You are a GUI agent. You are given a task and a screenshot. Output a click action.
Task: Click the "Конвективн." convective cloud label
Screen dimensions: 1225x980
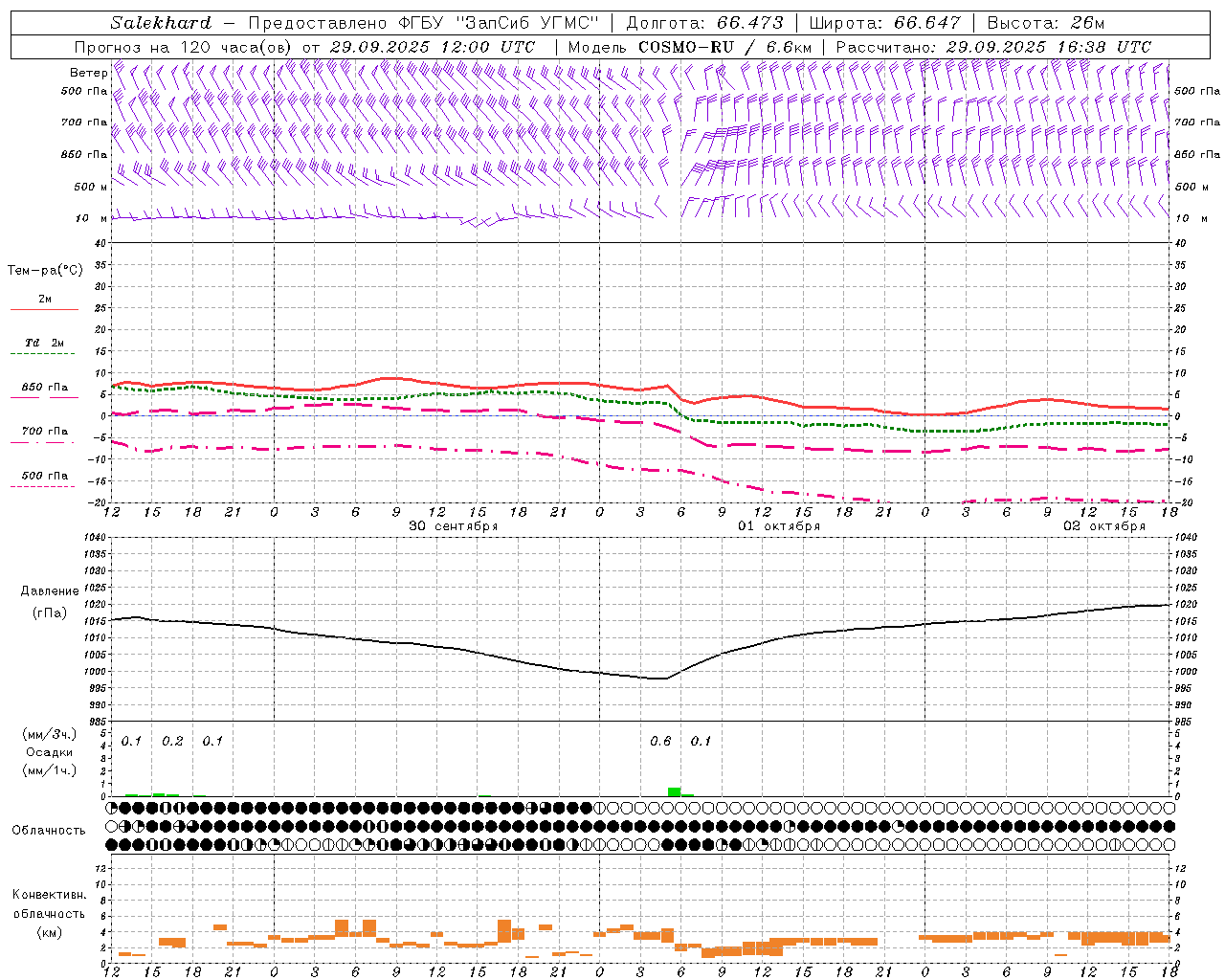coord(49,895)
